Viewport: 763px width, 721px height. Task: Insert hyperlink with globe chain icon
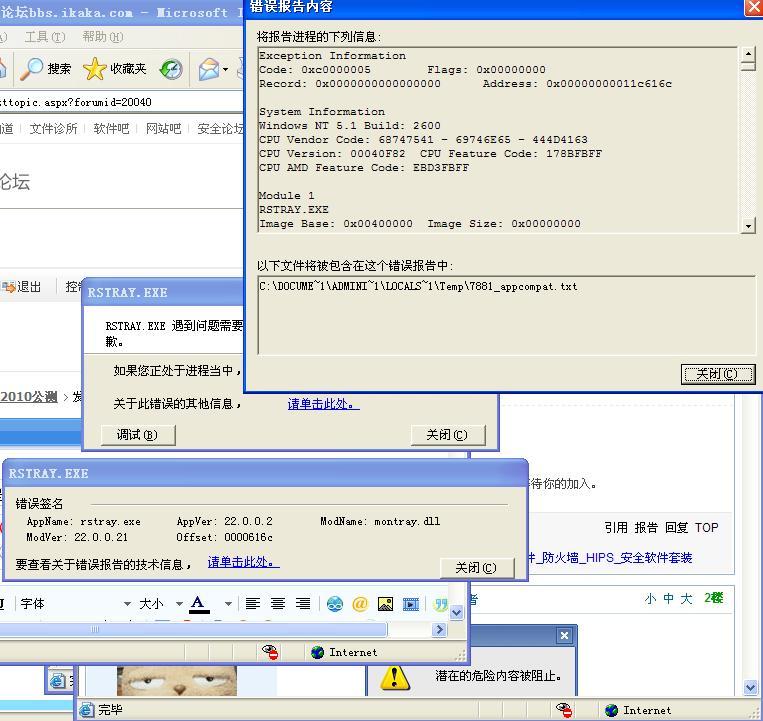point(335,604)
